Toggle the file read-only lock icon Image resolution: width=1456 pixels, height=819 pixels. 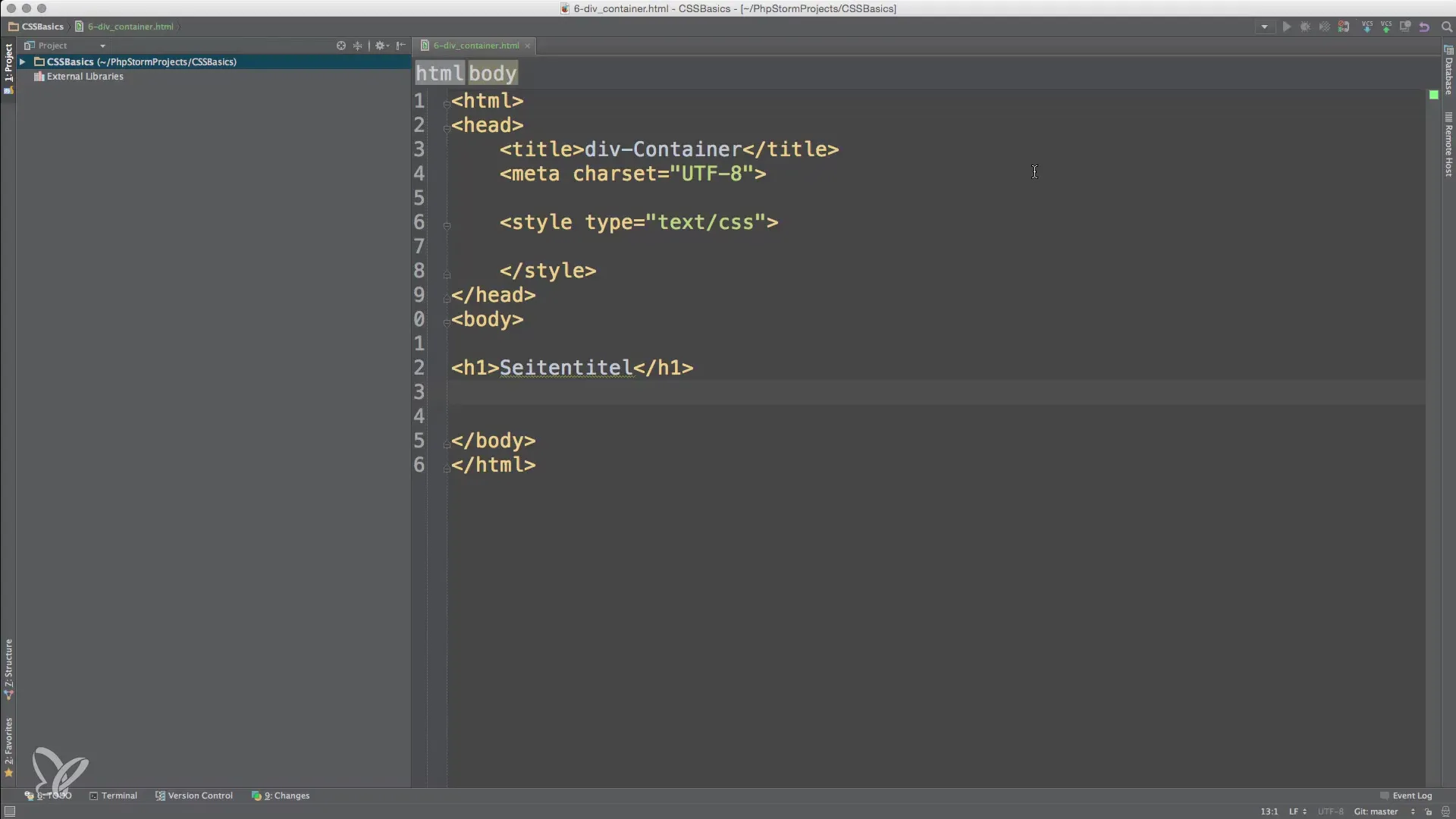pos(1428,811)
